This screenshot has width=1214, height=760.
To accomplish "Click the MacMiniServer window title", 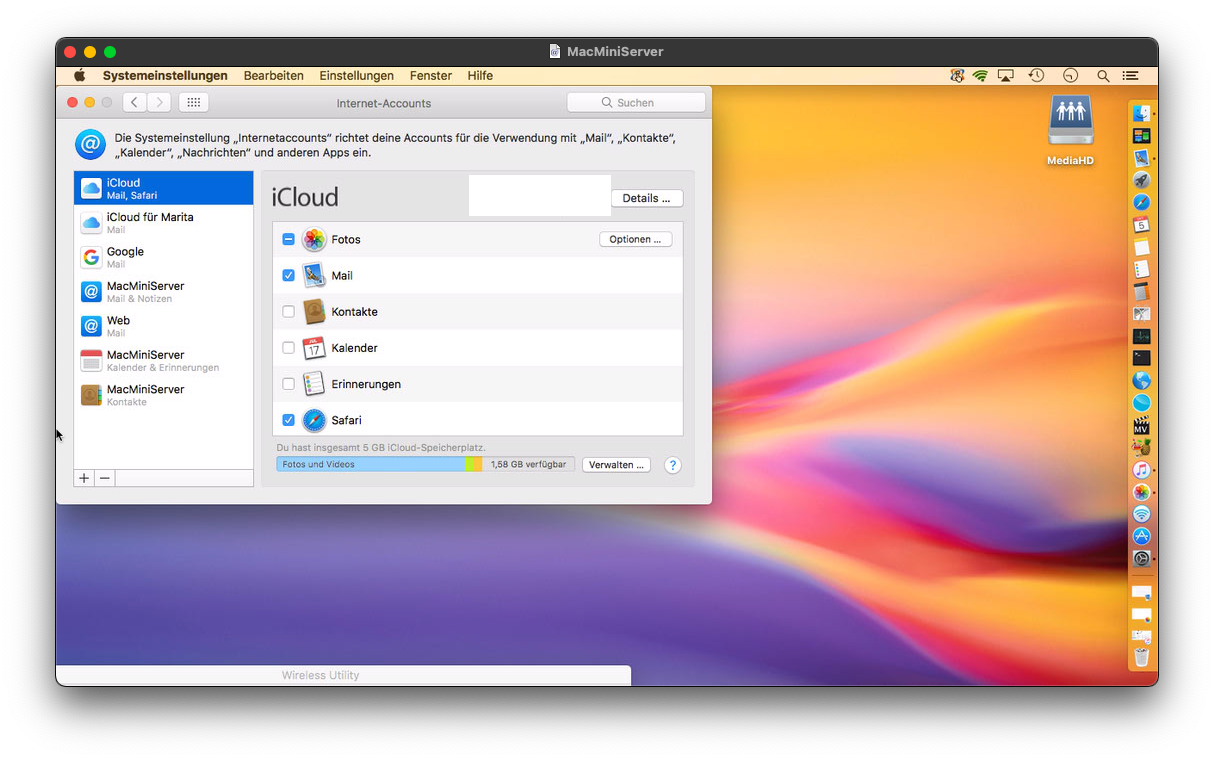I will point(615,52).
